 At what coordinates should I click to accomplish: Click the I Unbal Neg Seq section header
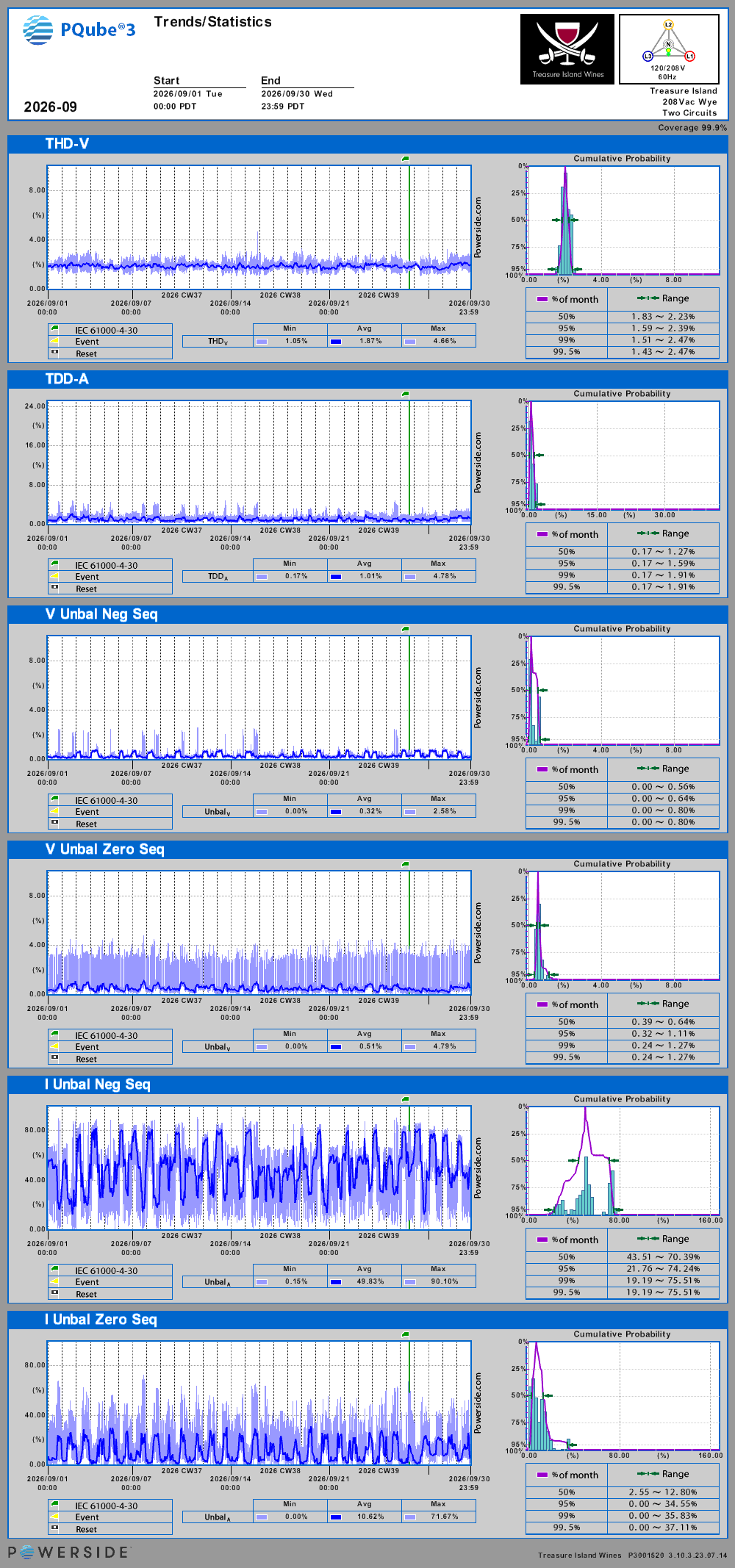tap(367, 1085)
